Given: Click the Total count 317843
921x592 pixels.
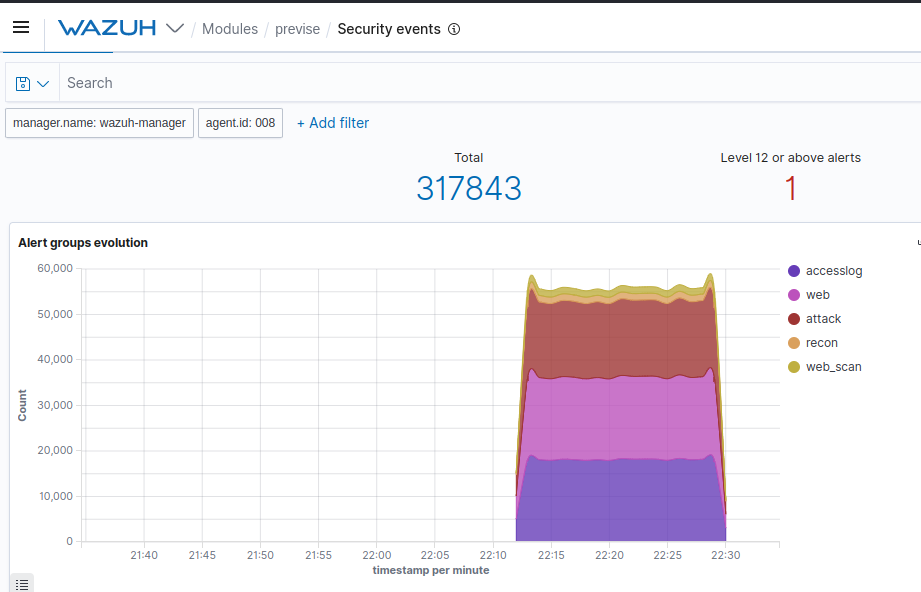Looking at the screenshot, I should [x=469, y=189].
